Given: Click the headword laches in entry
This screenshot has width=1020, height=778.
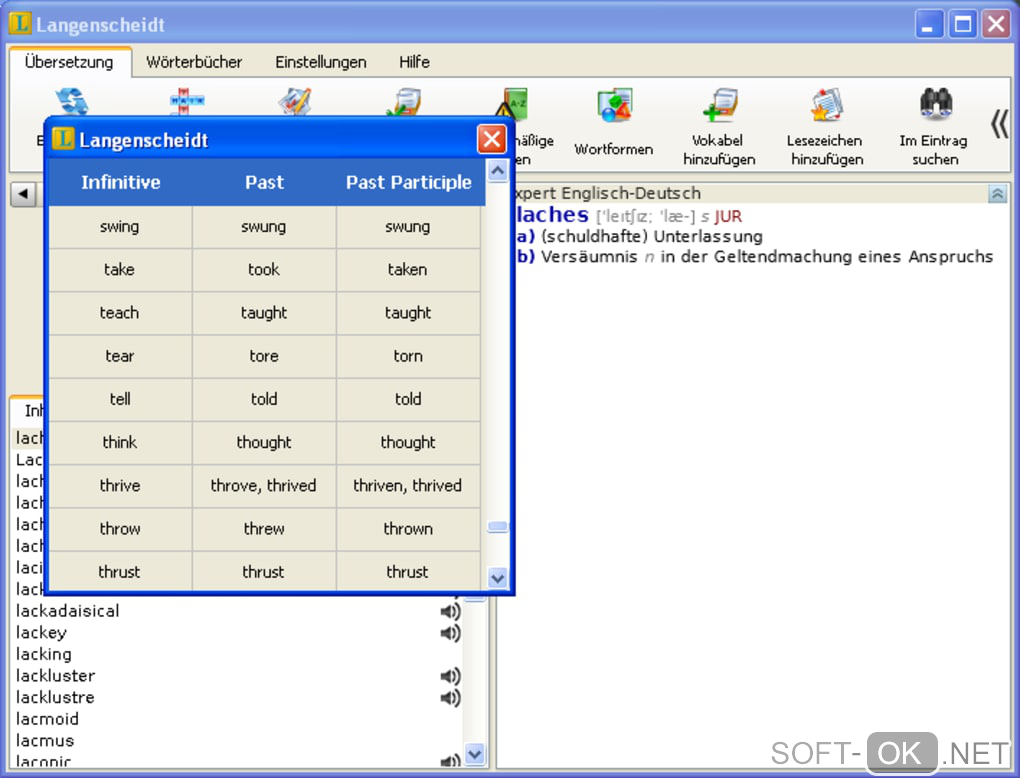Looking at the screenshot, I should pyautogui.click(x=552, y=215).
